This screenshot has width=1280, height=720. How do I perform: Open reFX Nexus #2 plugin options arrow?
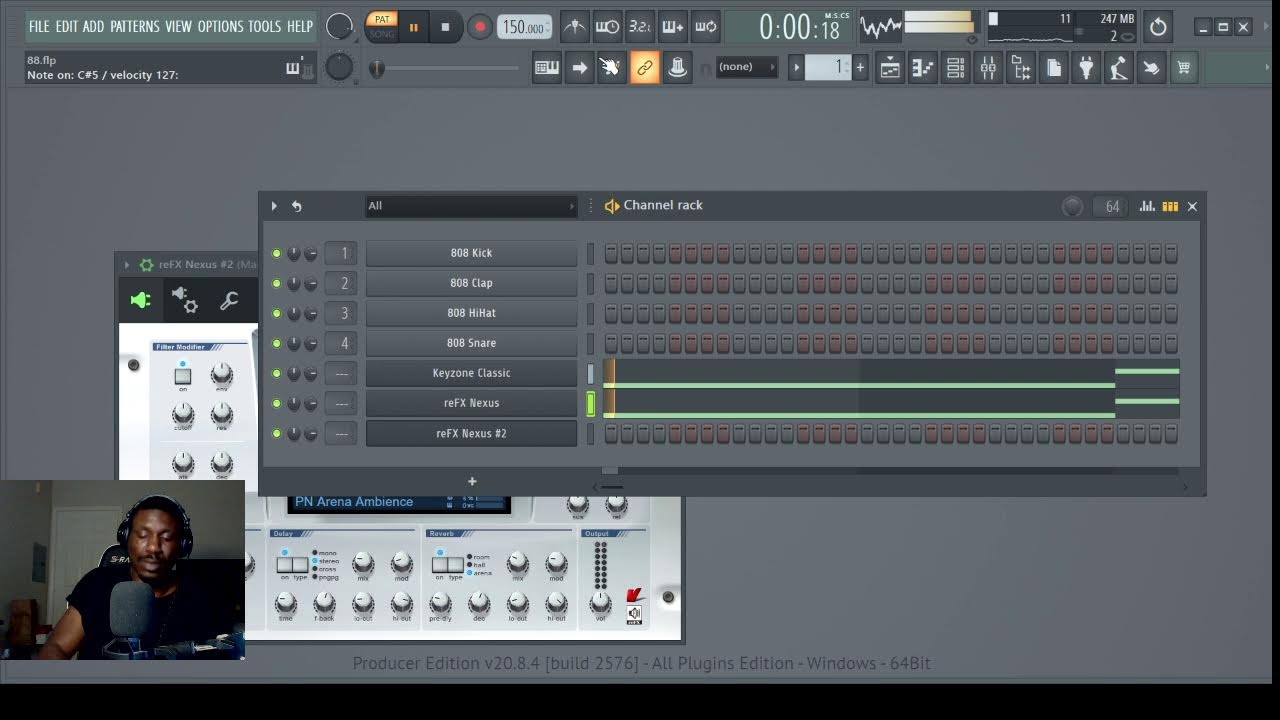coord(126,265)
